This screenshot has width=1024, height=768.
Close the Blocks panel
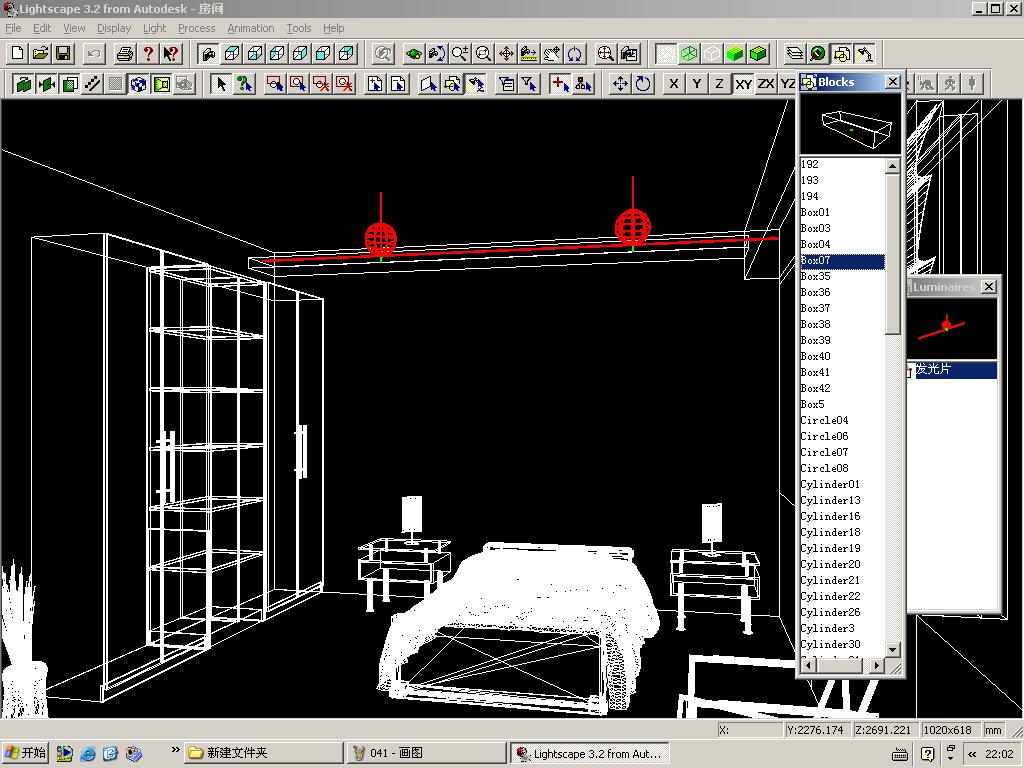pyautogui.click(x=893, y=82)
